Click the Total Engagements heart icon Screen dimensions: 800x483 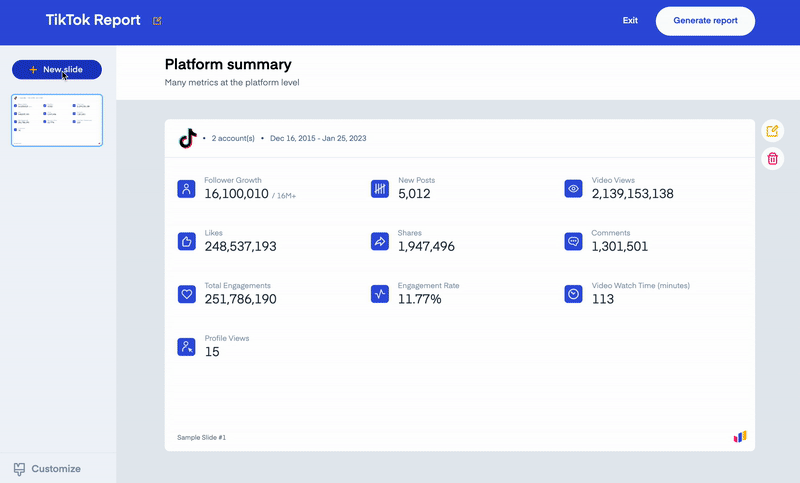coord(186,294)
